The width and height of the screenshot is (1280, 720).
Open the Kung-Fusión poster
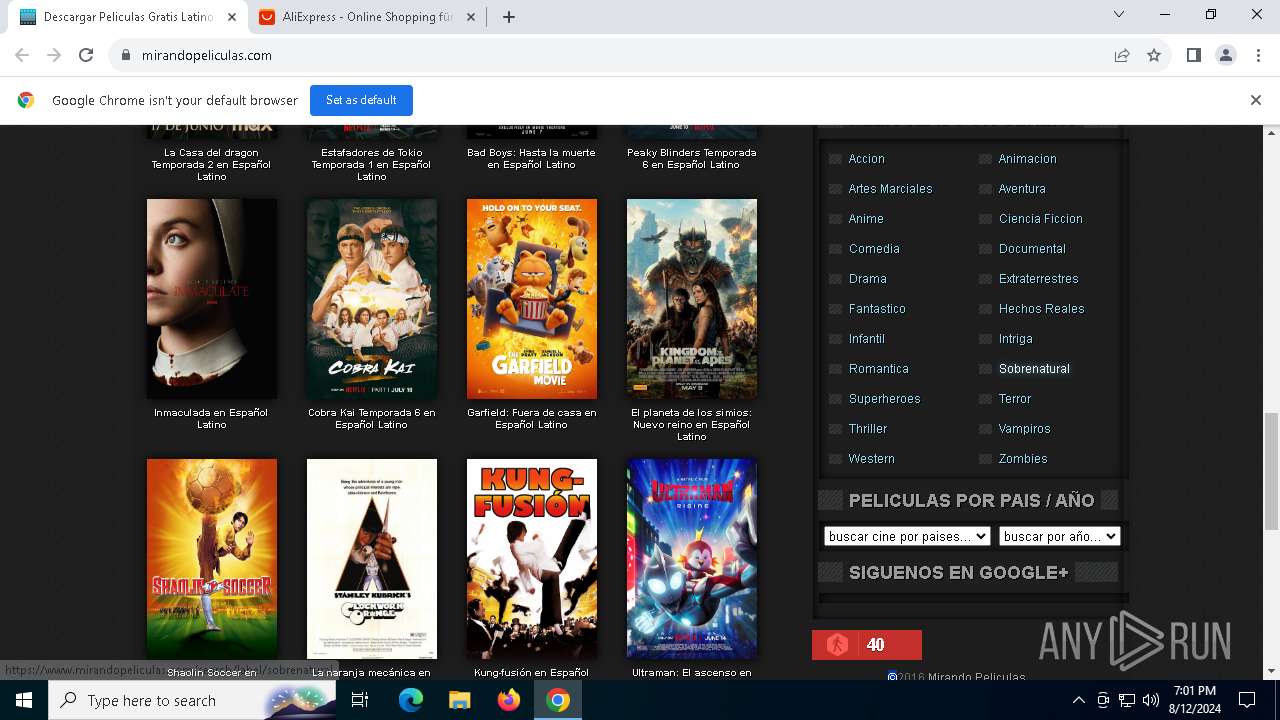coord(532,559)
